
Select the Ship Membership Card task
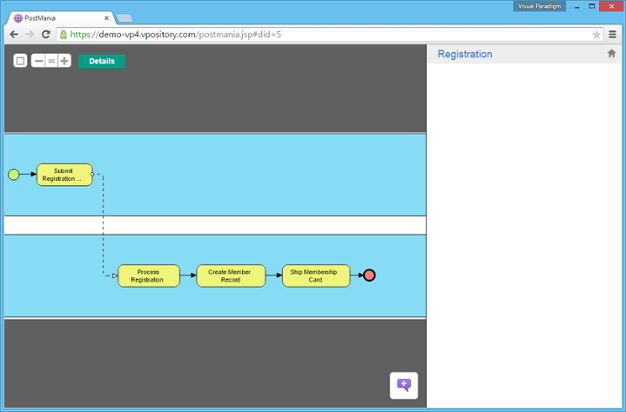coord(316,275)
